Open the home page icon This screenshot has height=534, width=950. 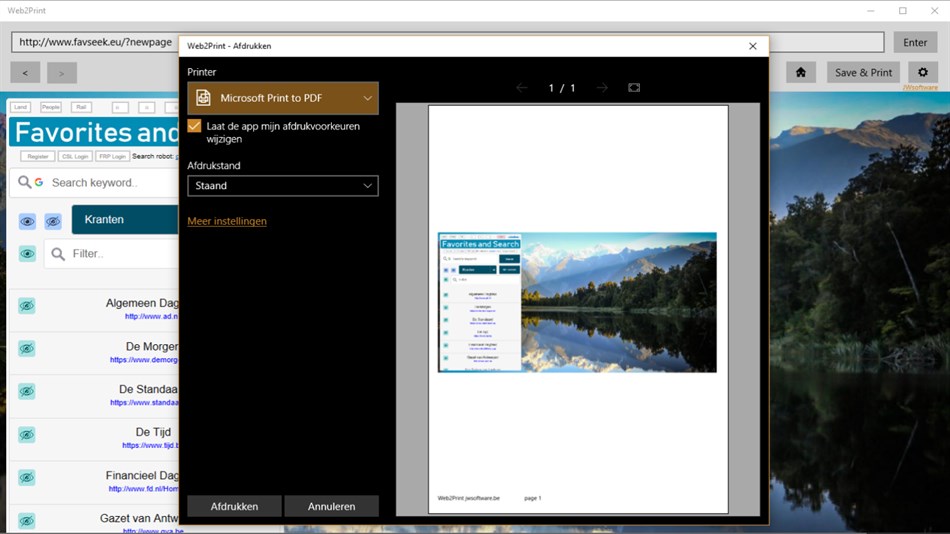coord(800,73)
